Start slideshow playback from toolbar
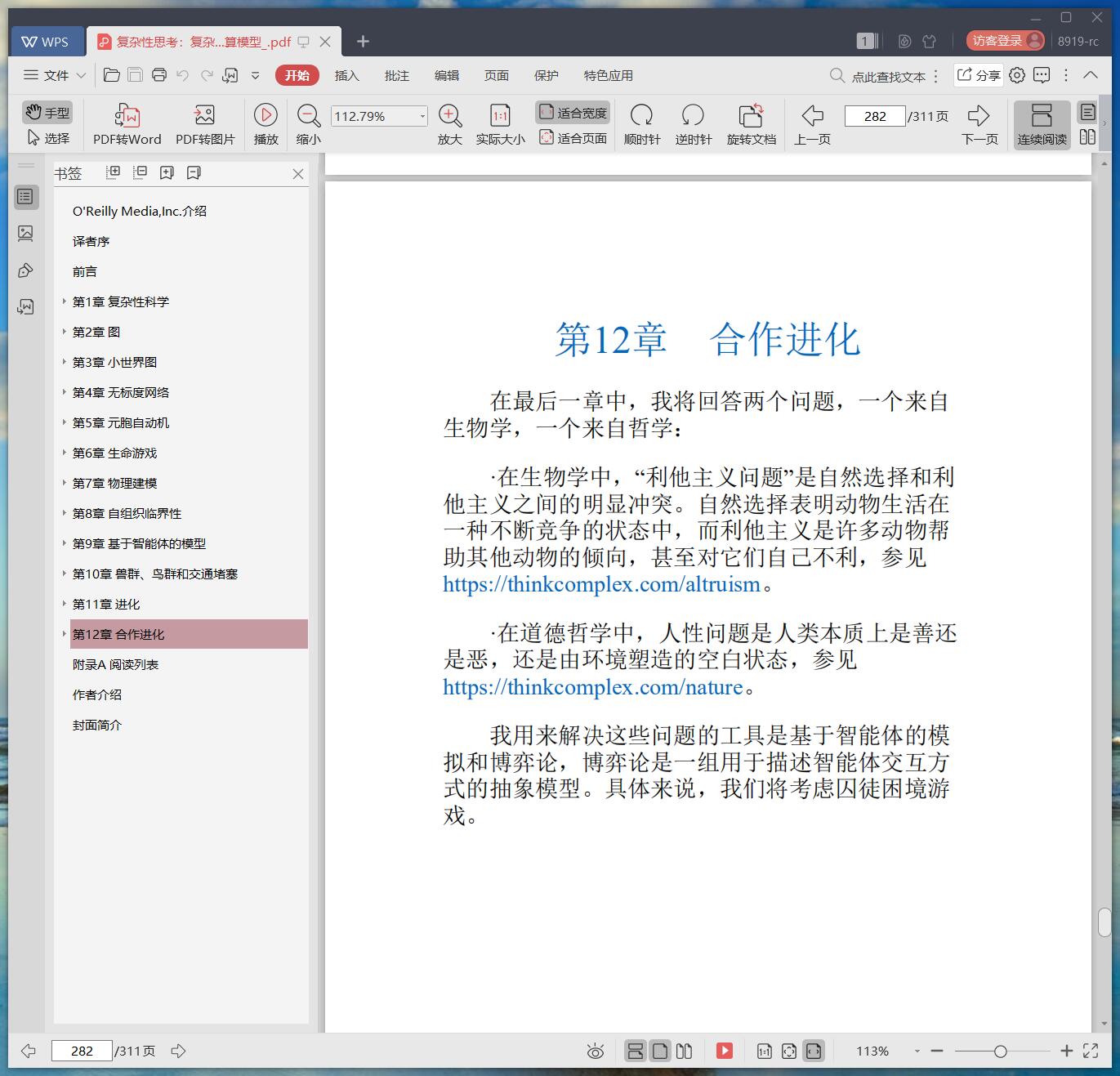Screen dimensions: 1120x1076 [x=265, y=125]
